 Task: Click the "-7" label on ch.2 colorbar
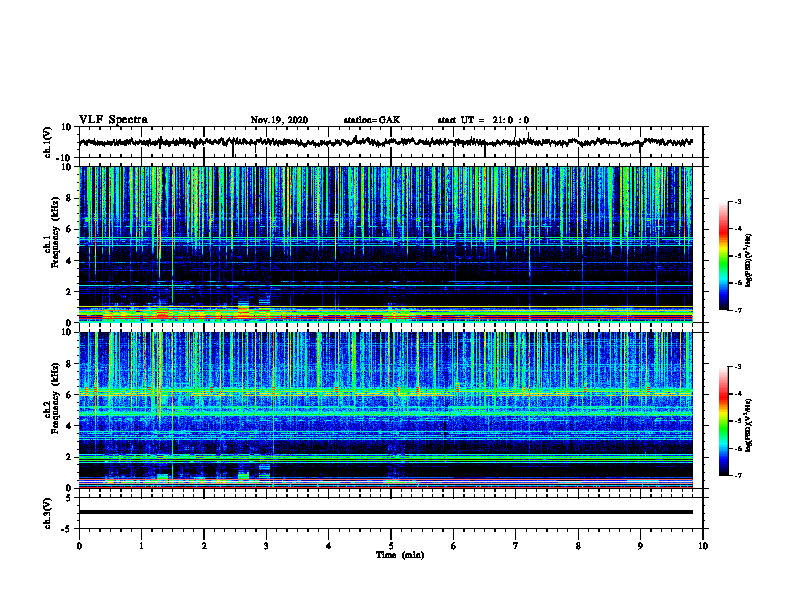point(737,476)
